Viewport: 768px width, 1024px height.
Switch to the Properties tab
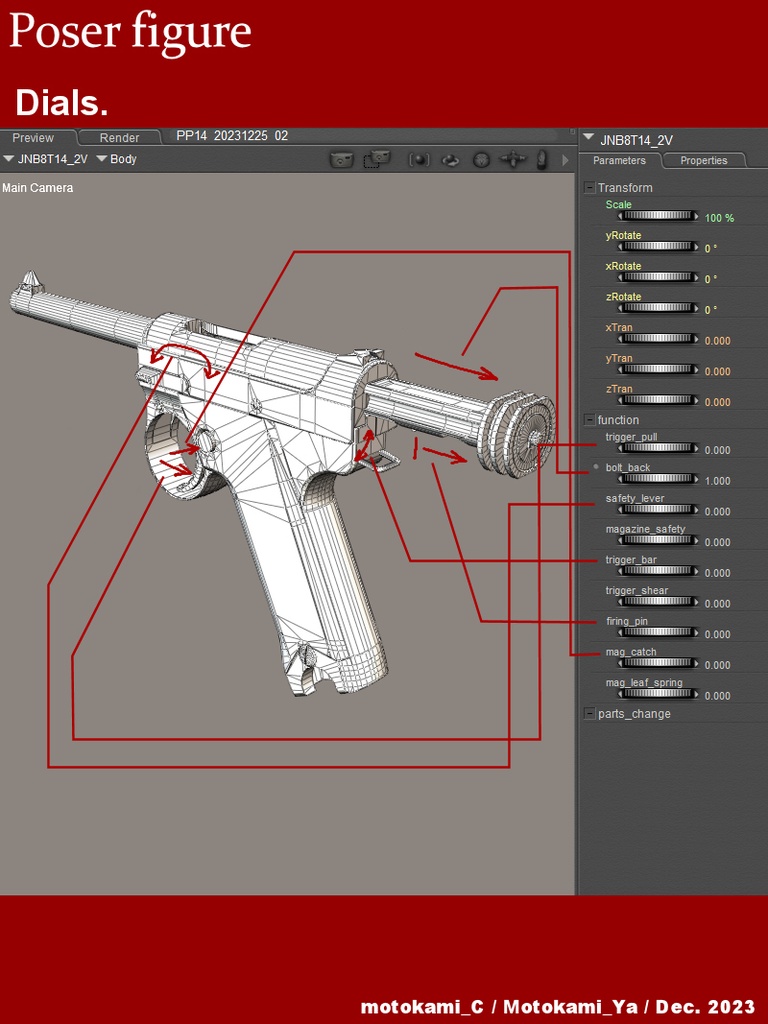pyautogui.click(x=703, y=160)
